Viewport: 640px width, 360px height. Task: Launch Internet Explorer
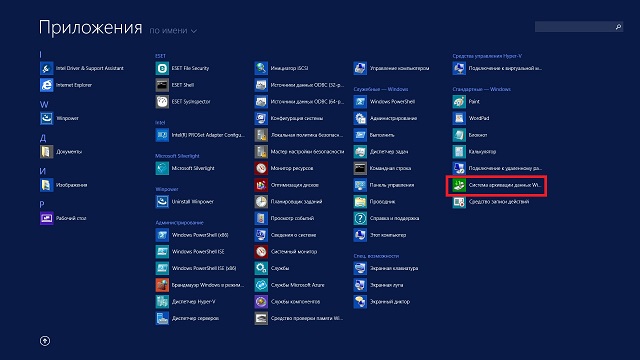66,85
